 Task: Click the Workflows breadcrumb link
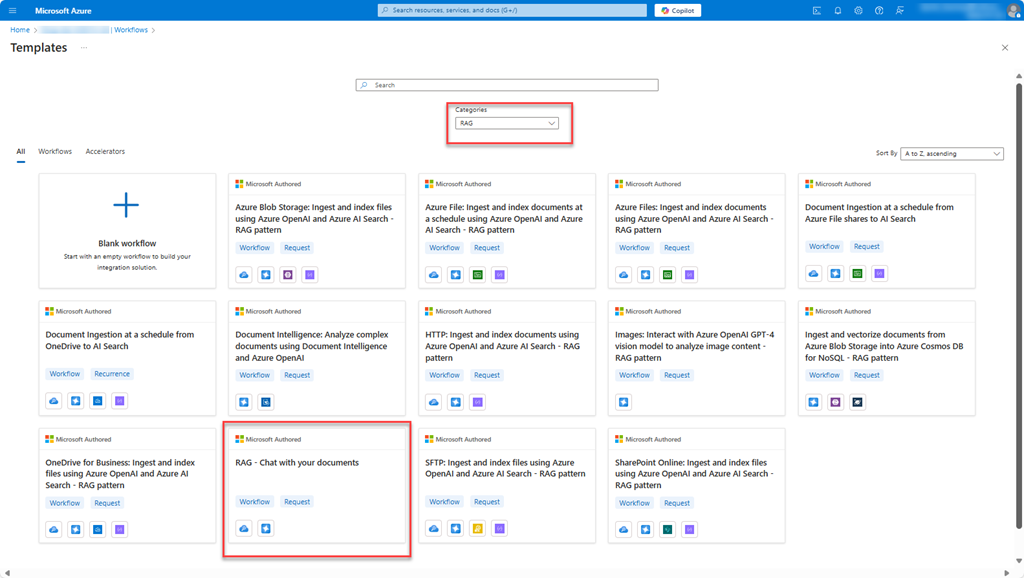tap(131, 30)
